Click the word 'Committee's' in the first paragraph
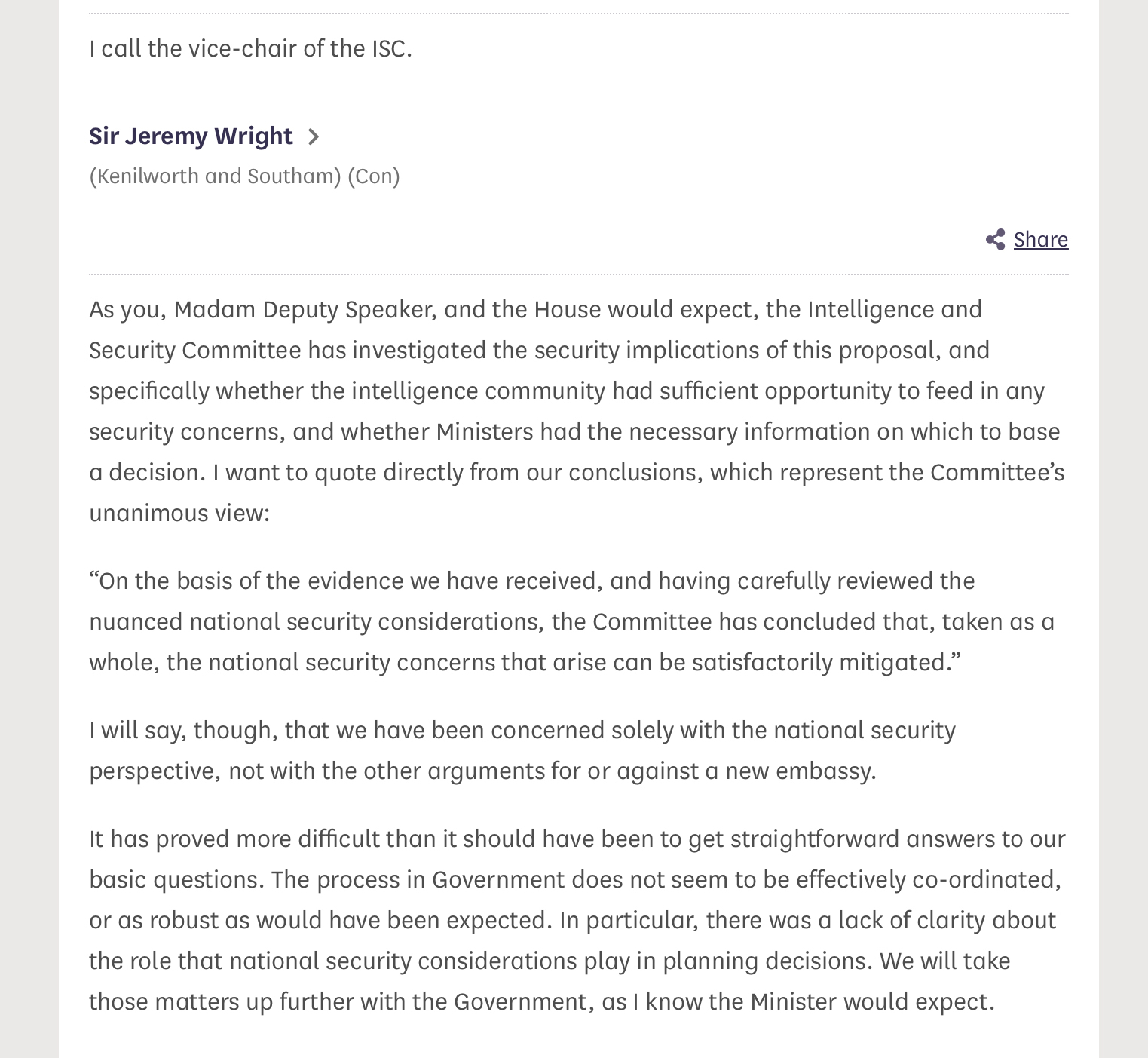This screenshot has width=1148, height=1058. coord(996,472)
